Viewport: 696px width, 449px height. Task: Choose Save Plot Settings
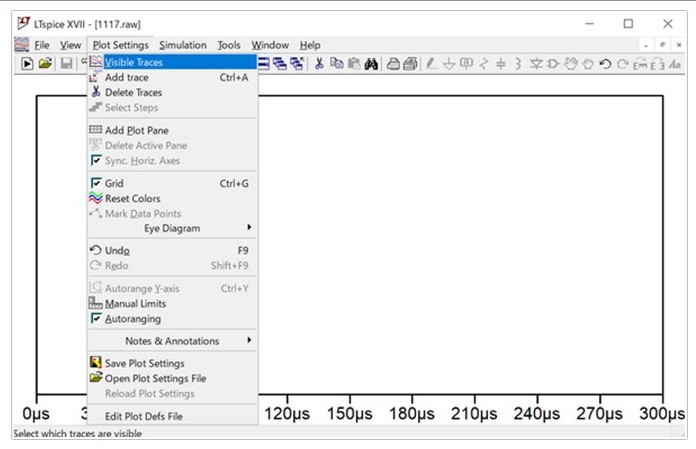[x=172, y=363]
